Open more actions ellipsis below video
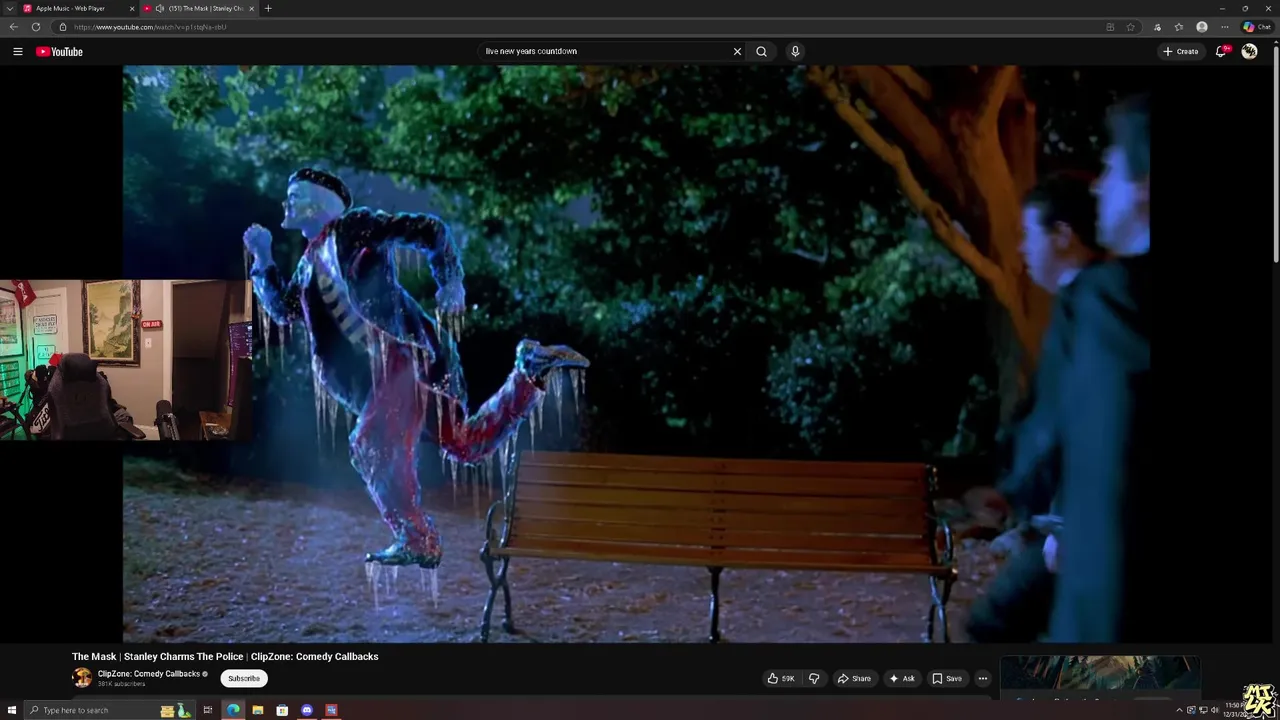Screen dimensions: 1280x720 click(982, 678)
